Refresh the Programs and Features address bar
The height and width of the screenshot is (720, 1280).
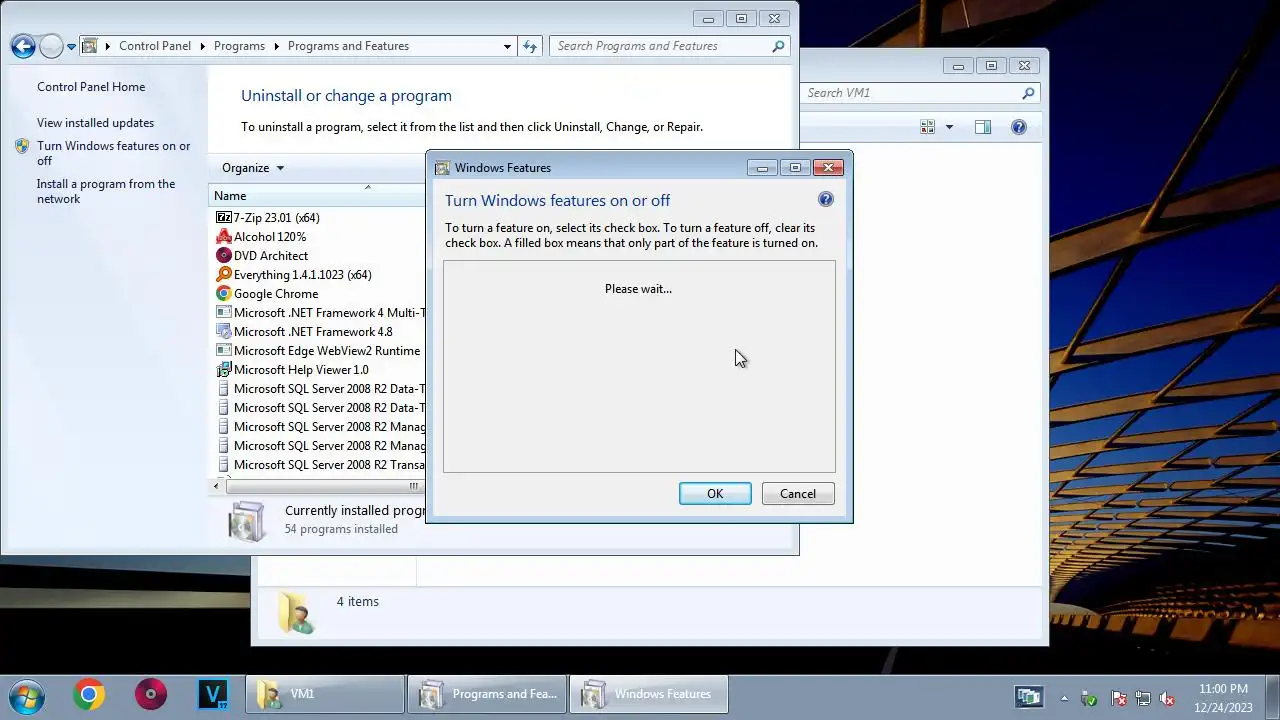(530, 46)
